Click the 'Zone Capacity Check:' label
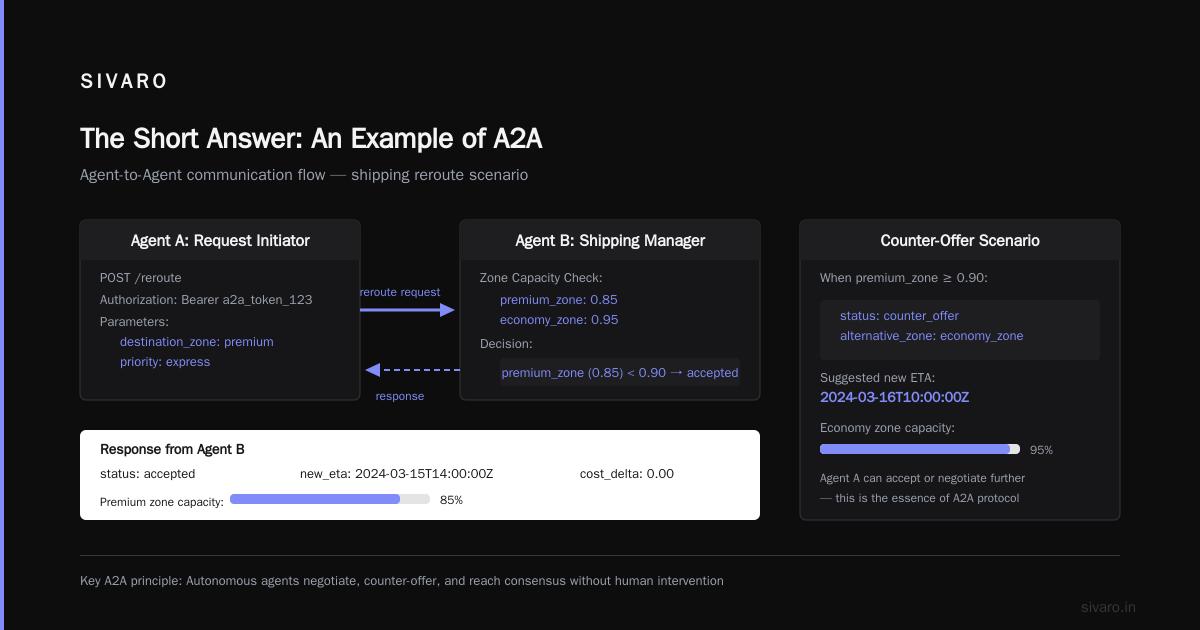Screen dimensions: 1200x630 pos(541,278)
